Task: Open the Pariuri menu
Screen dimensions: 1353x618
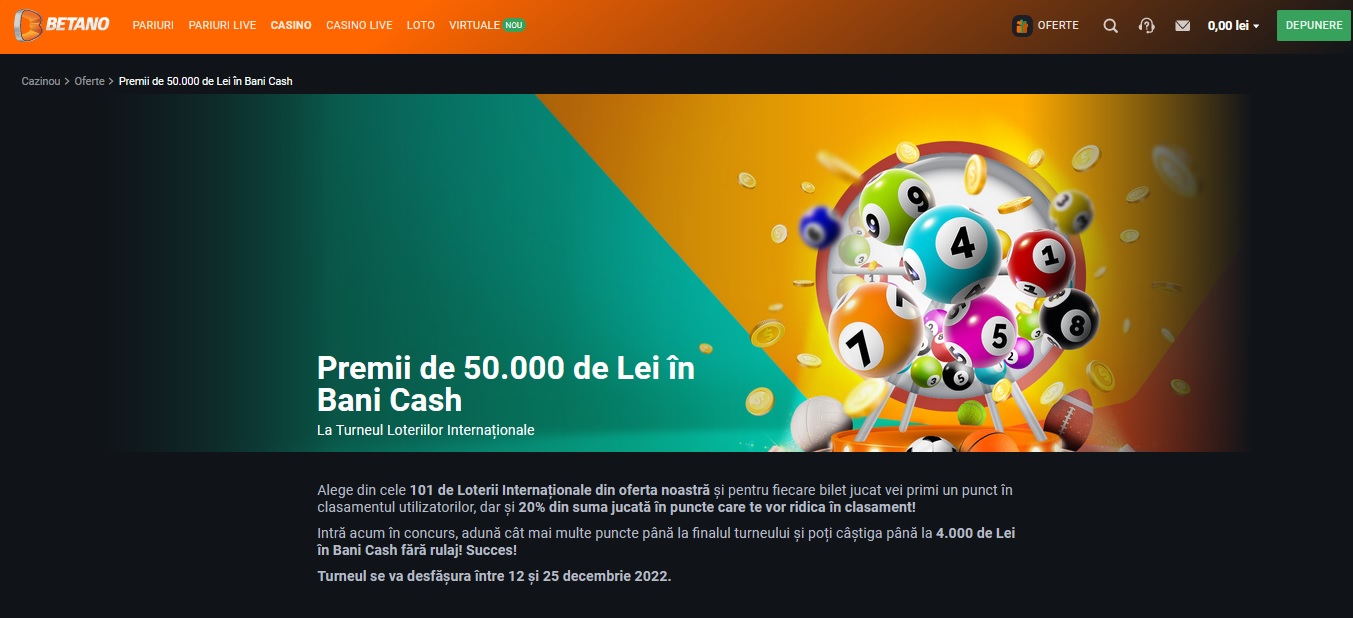Action: pos(153,25)
